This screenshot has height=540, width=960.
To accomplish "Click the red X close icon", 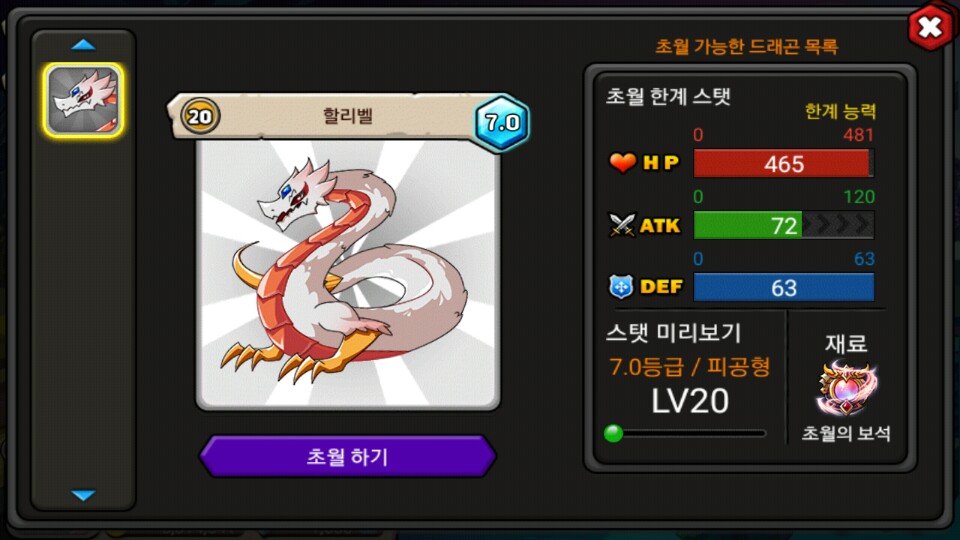I will [930, 28].
